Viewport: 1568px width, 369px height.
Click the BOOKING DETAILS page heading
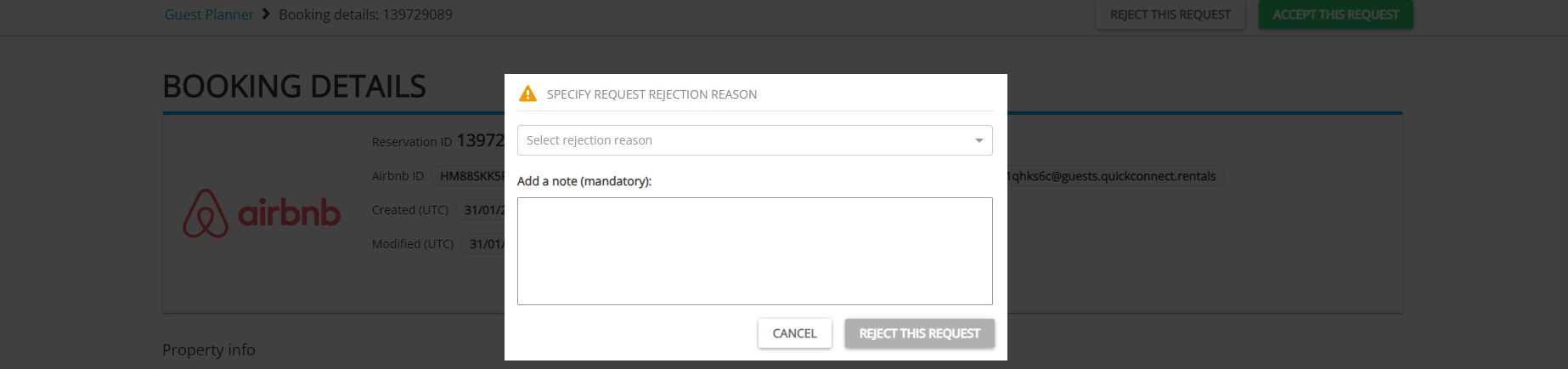294,86
